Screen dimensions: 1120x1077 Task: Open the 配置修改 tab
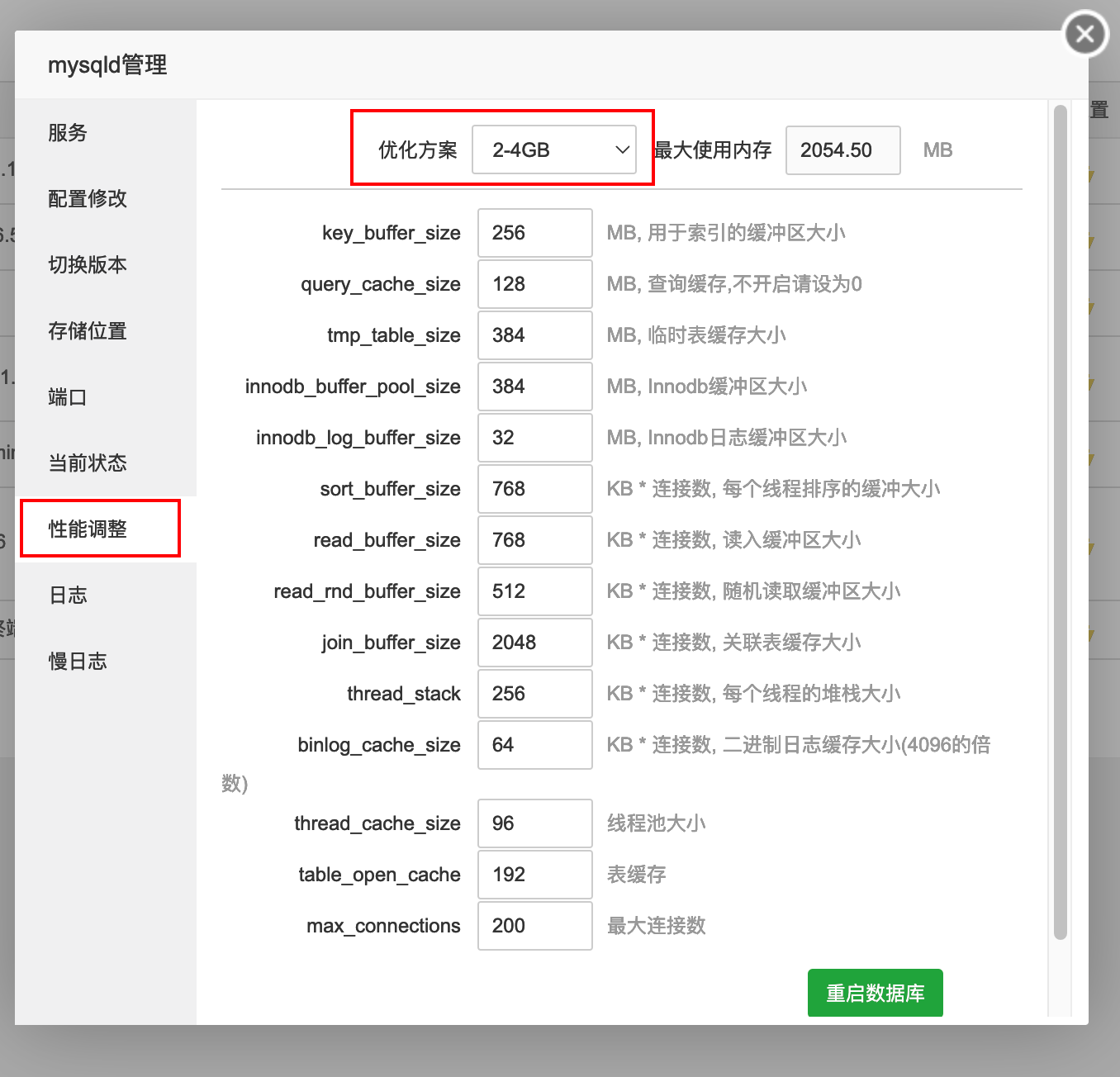point(106,199)
